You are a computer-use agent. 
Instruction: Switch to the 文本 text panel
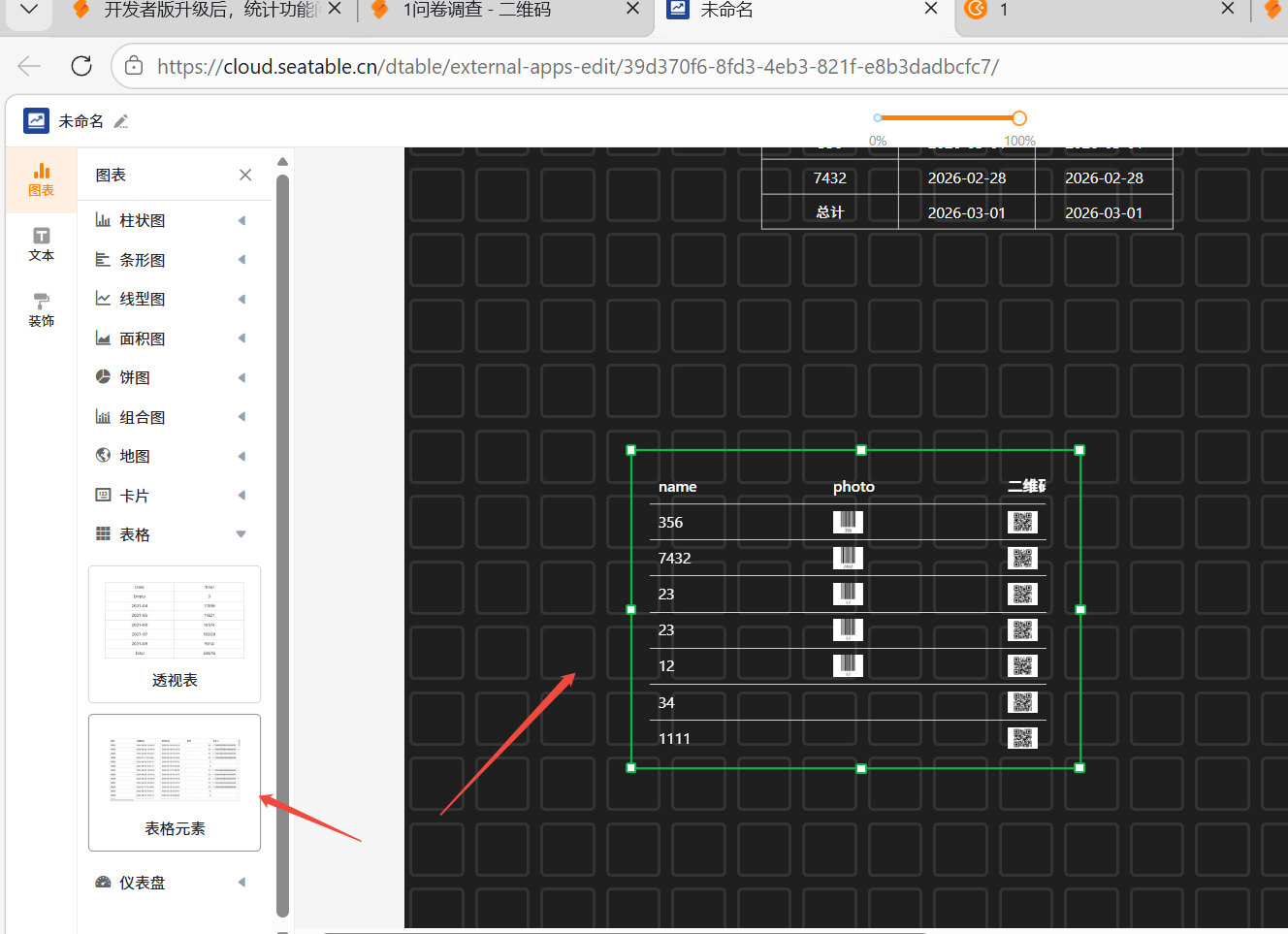(x=41, y=244)
